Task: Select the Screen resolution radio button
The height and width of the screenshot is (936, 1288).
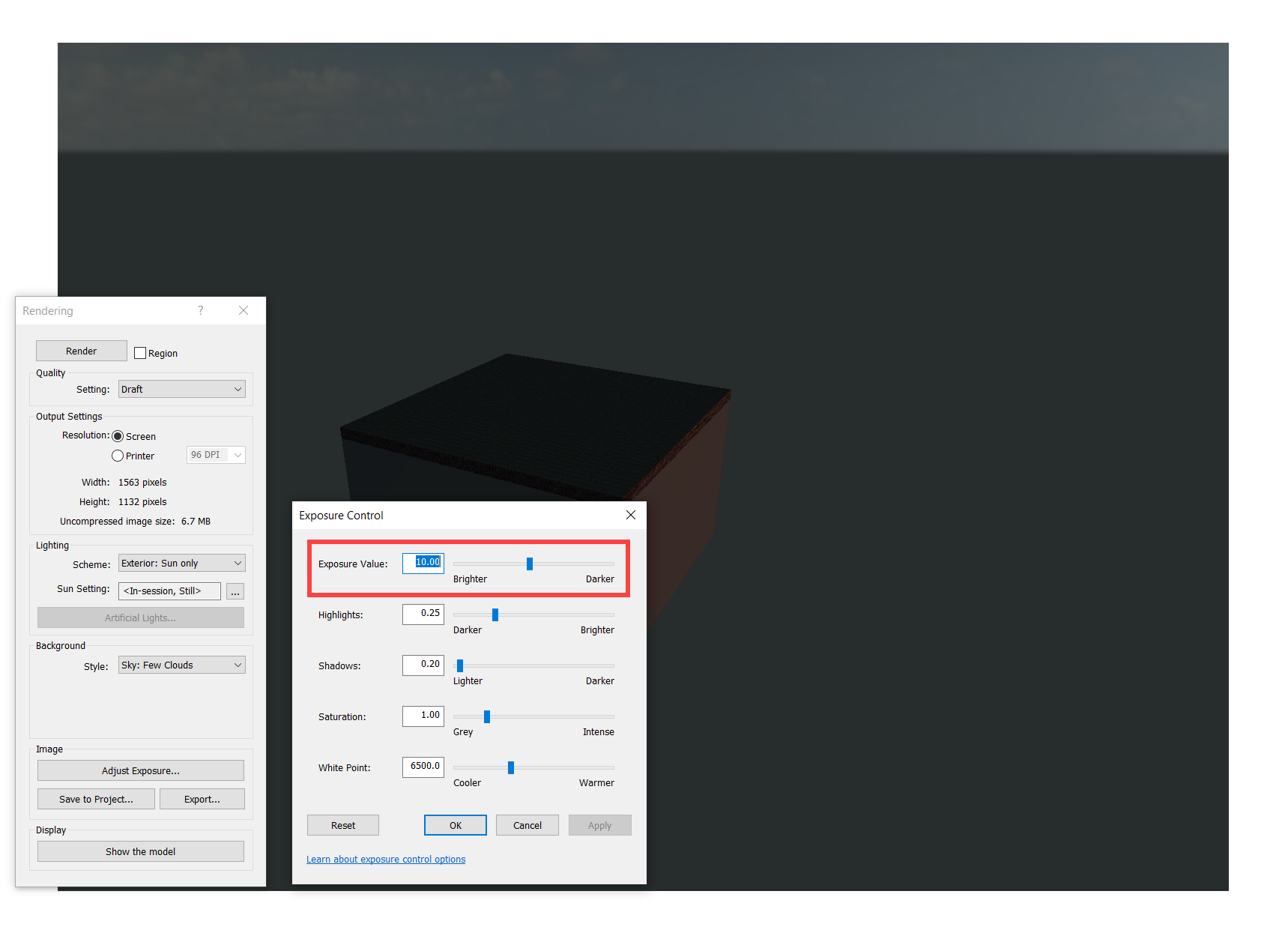Action: [118, 435]
